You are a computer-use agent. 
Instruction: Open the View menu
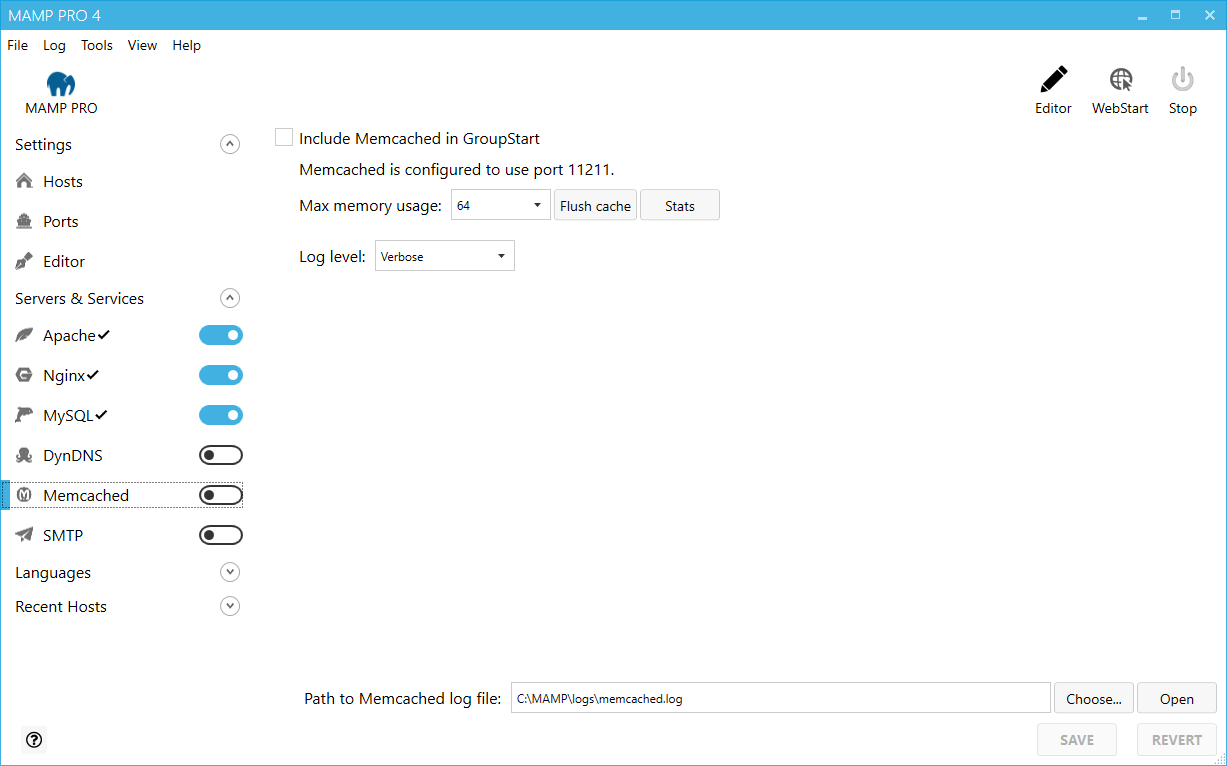142,45
